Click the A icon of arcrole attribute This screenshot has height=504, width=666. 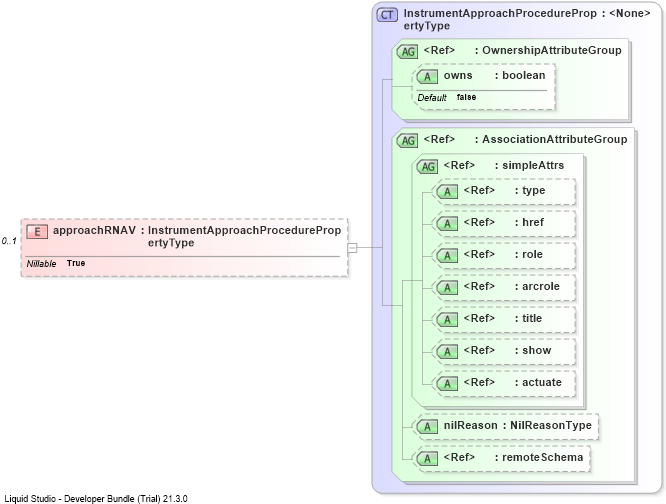pyautogui.click(x=447, y=288)
